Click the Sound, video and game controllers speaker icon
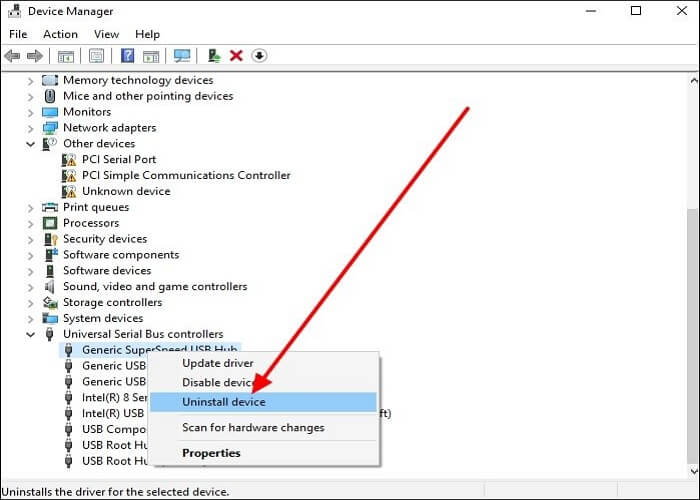Image resolution: width=700 pixels, height=500 pixels. click(x=49, y=287)
